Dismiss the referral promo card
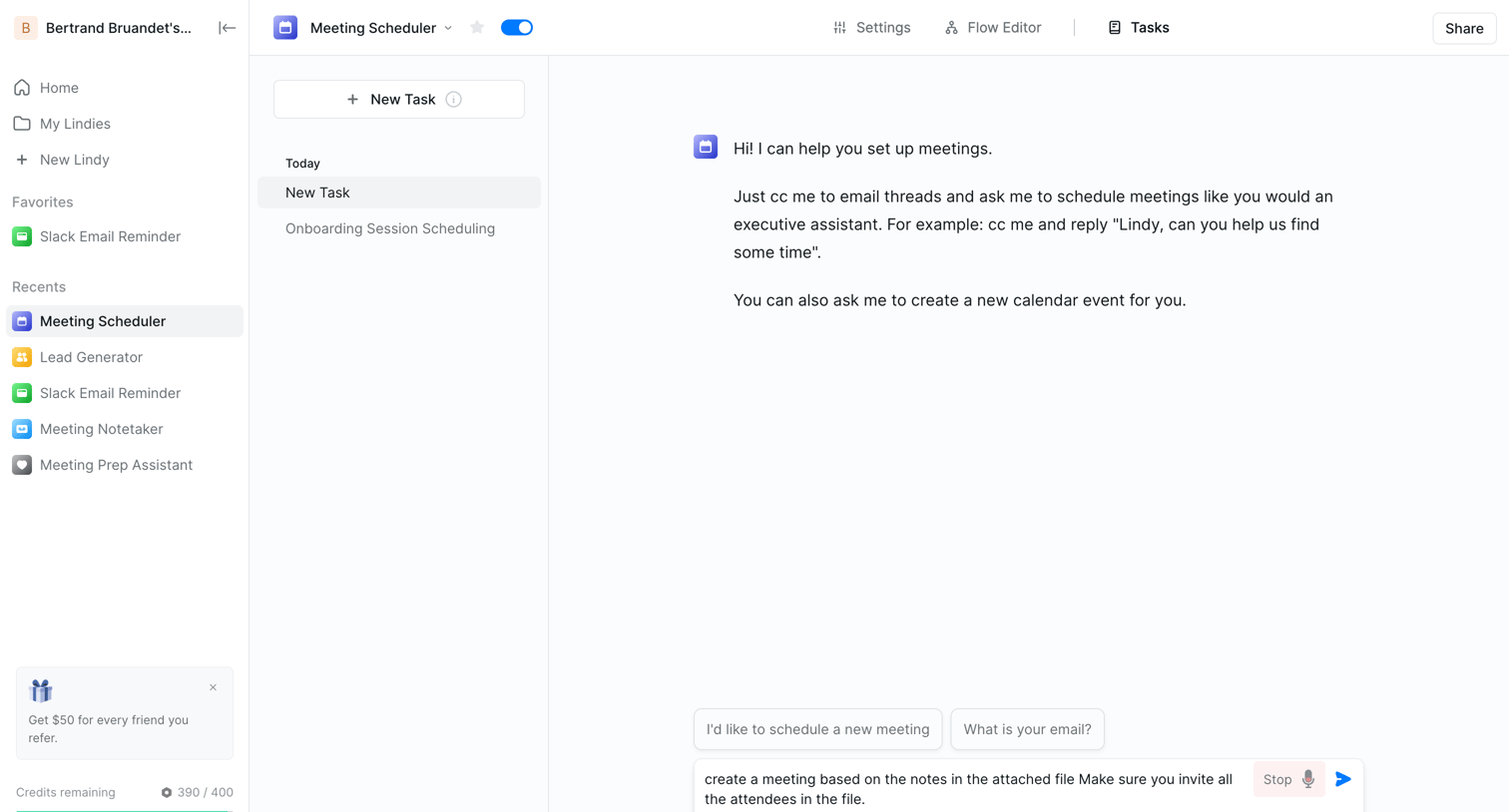1509x812 pixels. (x=213, y=687)
